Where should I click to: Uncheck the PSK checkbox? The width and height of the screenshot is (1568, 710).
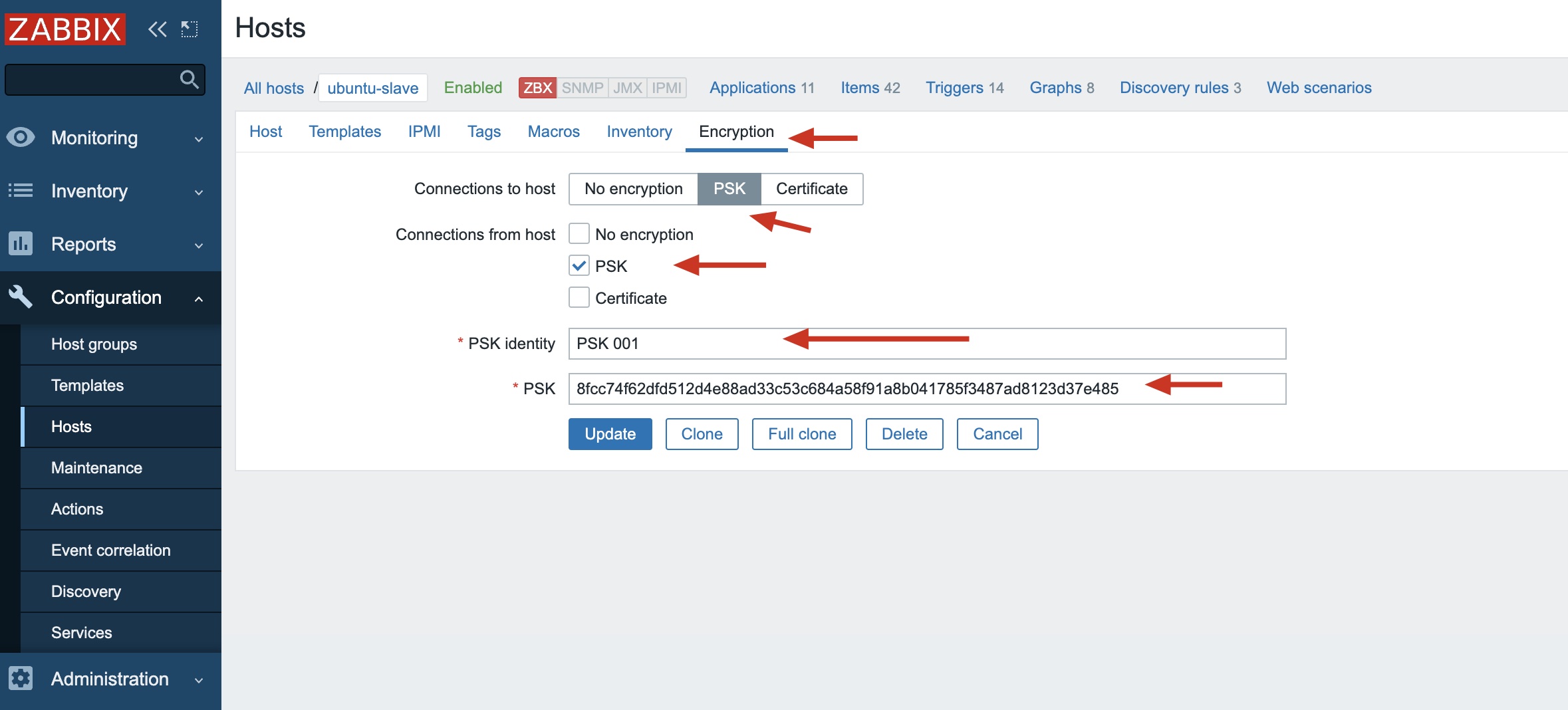click(579, 266)
